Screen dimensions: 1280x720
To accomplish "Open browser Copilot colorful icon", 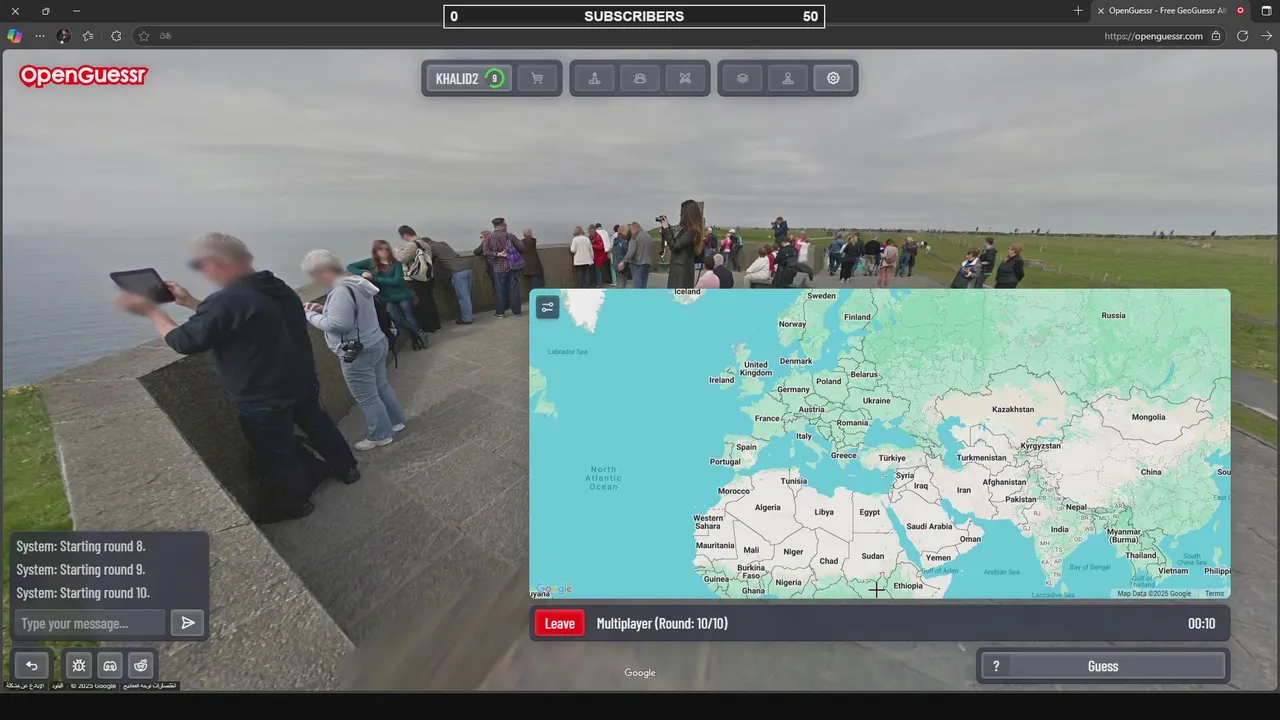I will [x=14, y=36].
